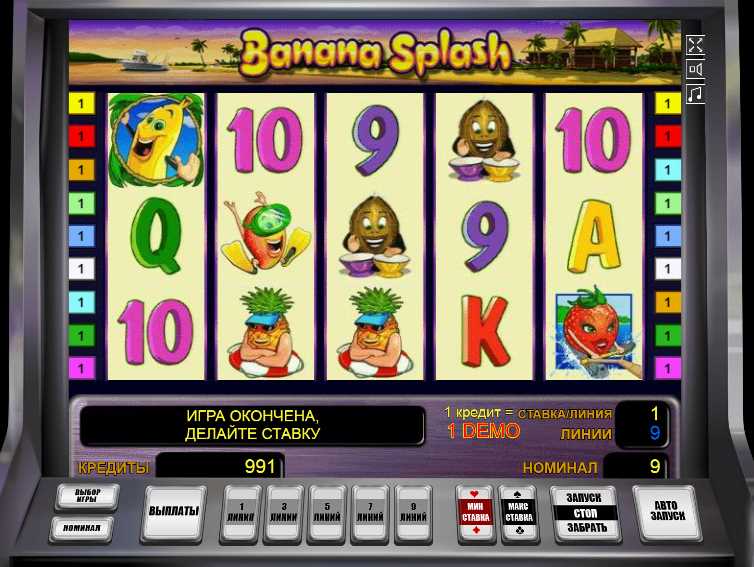This screenshot has width=754, height=567.
Task: Select 1 линия bet lines button
Action: tap(241, 514)
